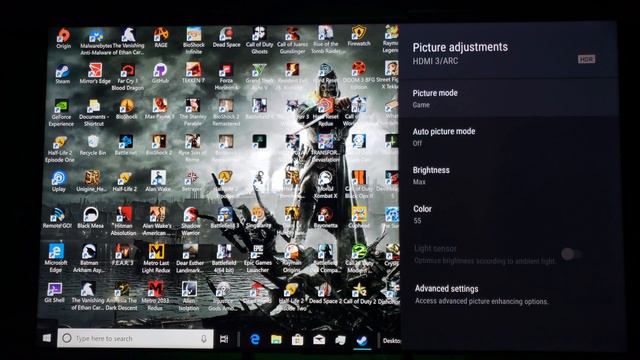640x360 pixels.
Task: Open the GeForce Experience shortcut
Action: [x=61, y=113]
